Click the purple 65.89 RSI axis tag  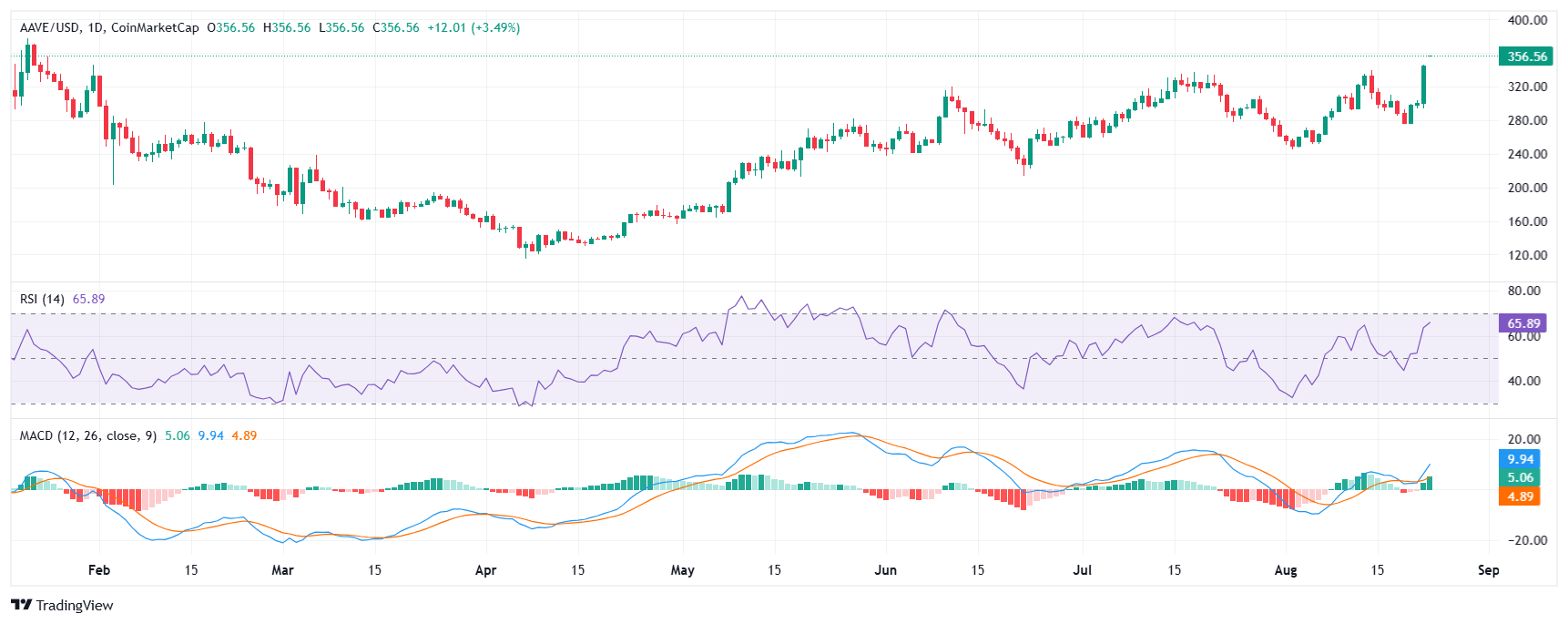click(1522, 323)
